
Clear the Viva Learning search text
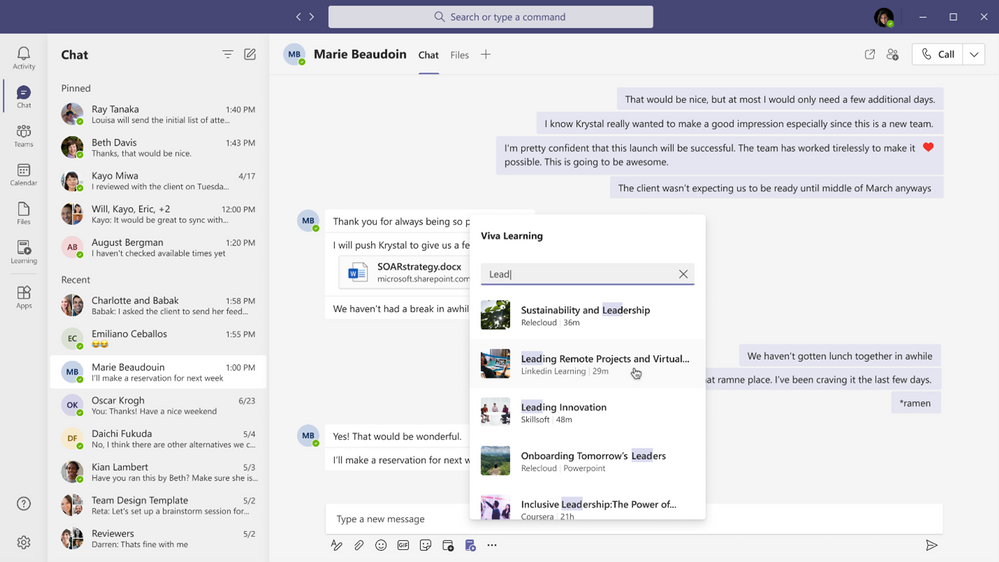683,274
